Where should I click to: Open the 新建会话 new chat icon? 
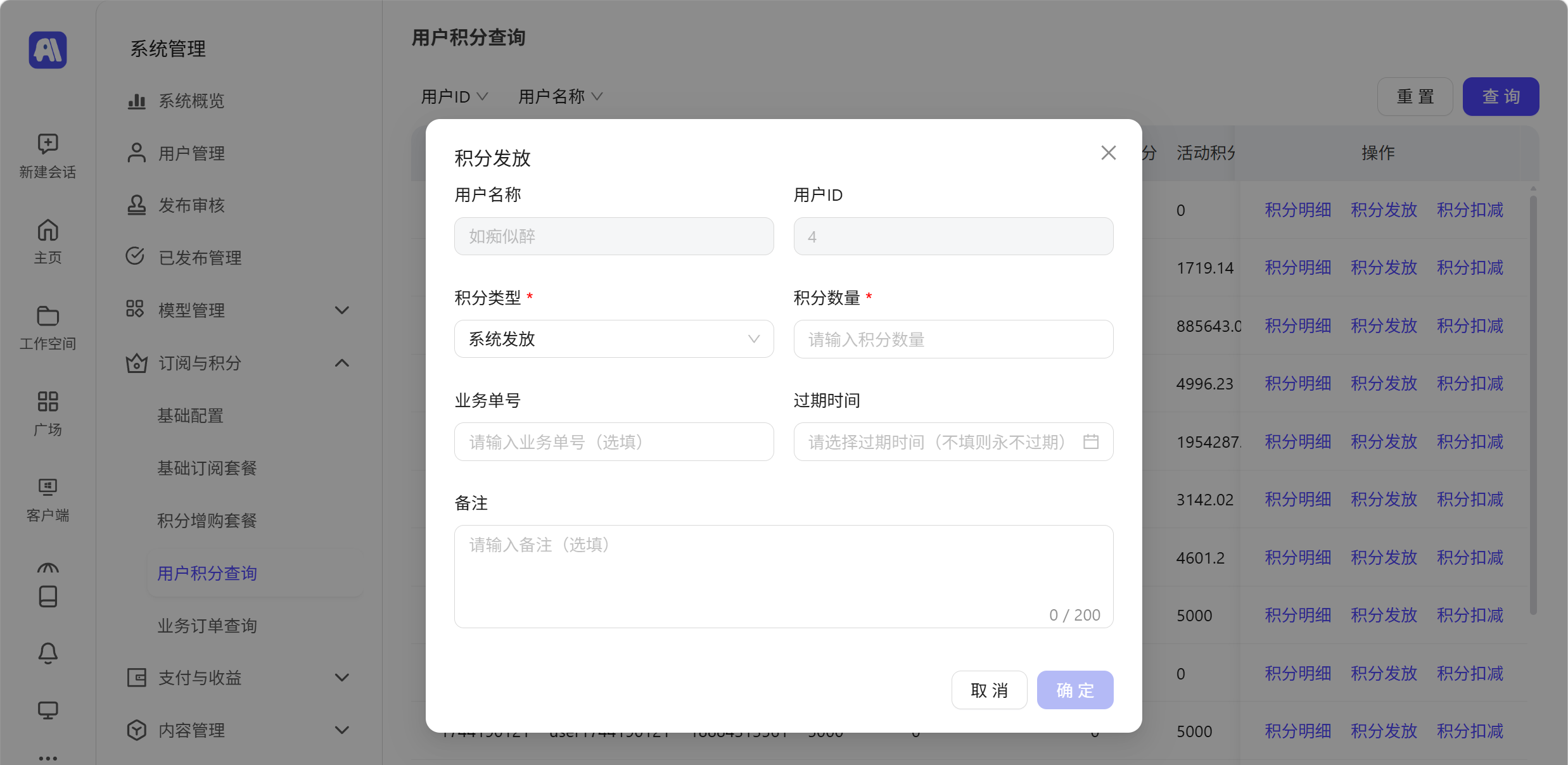pos(48,144)
